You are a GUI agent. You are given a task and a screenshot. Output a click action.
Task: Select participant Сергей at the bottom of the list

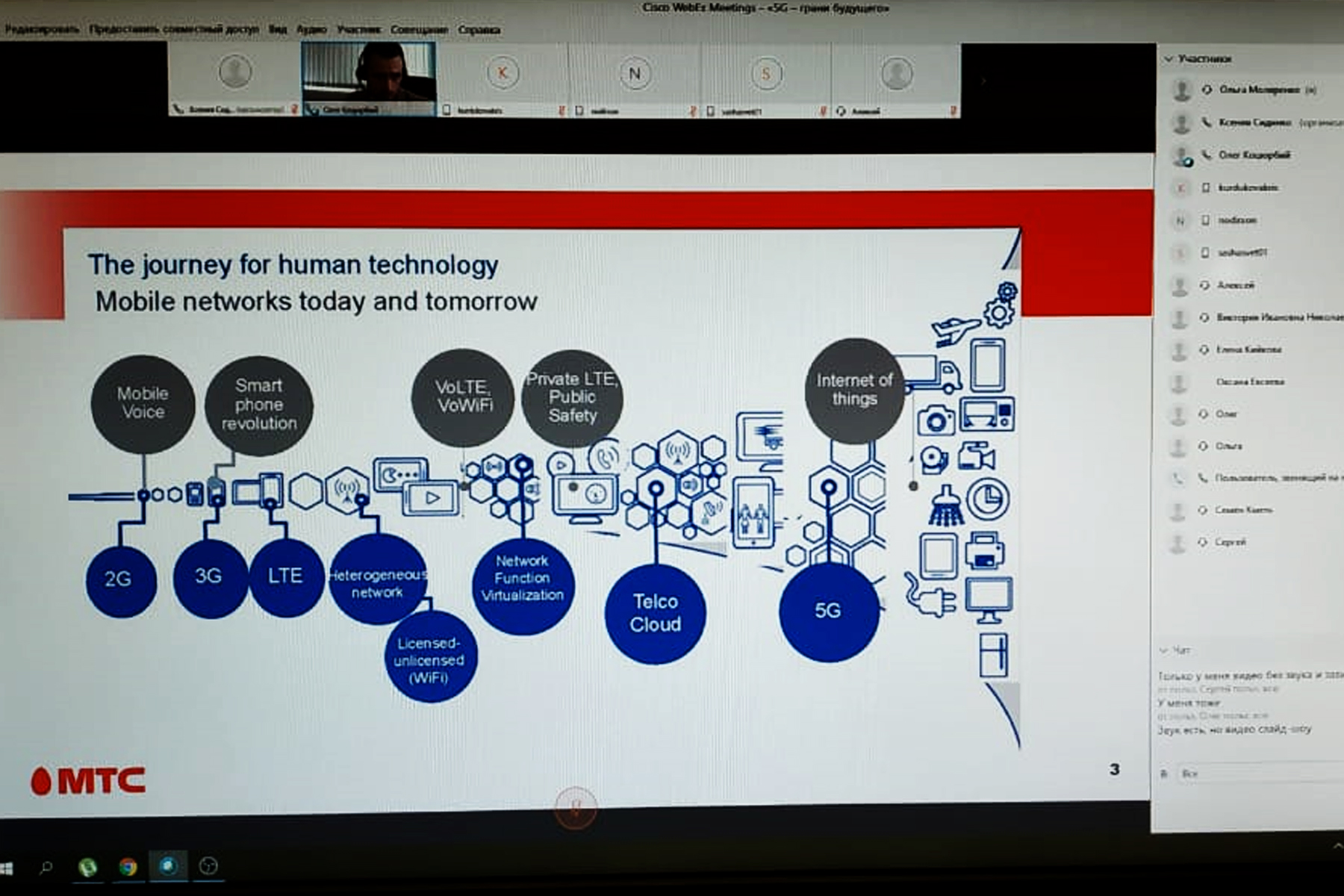click(x=1230, y=542)
